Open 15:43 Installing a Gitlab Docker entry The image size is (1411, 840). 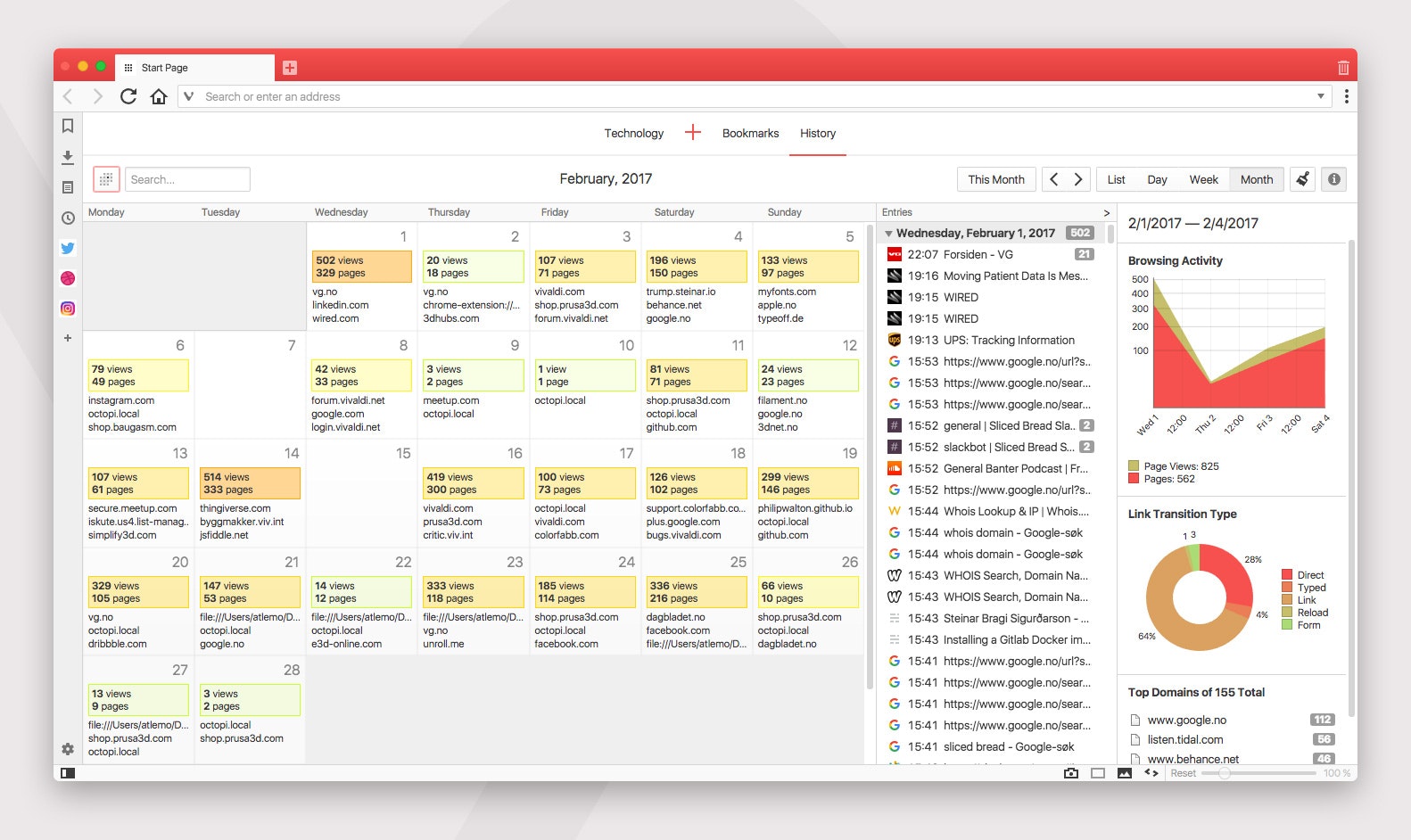point(990,639)
